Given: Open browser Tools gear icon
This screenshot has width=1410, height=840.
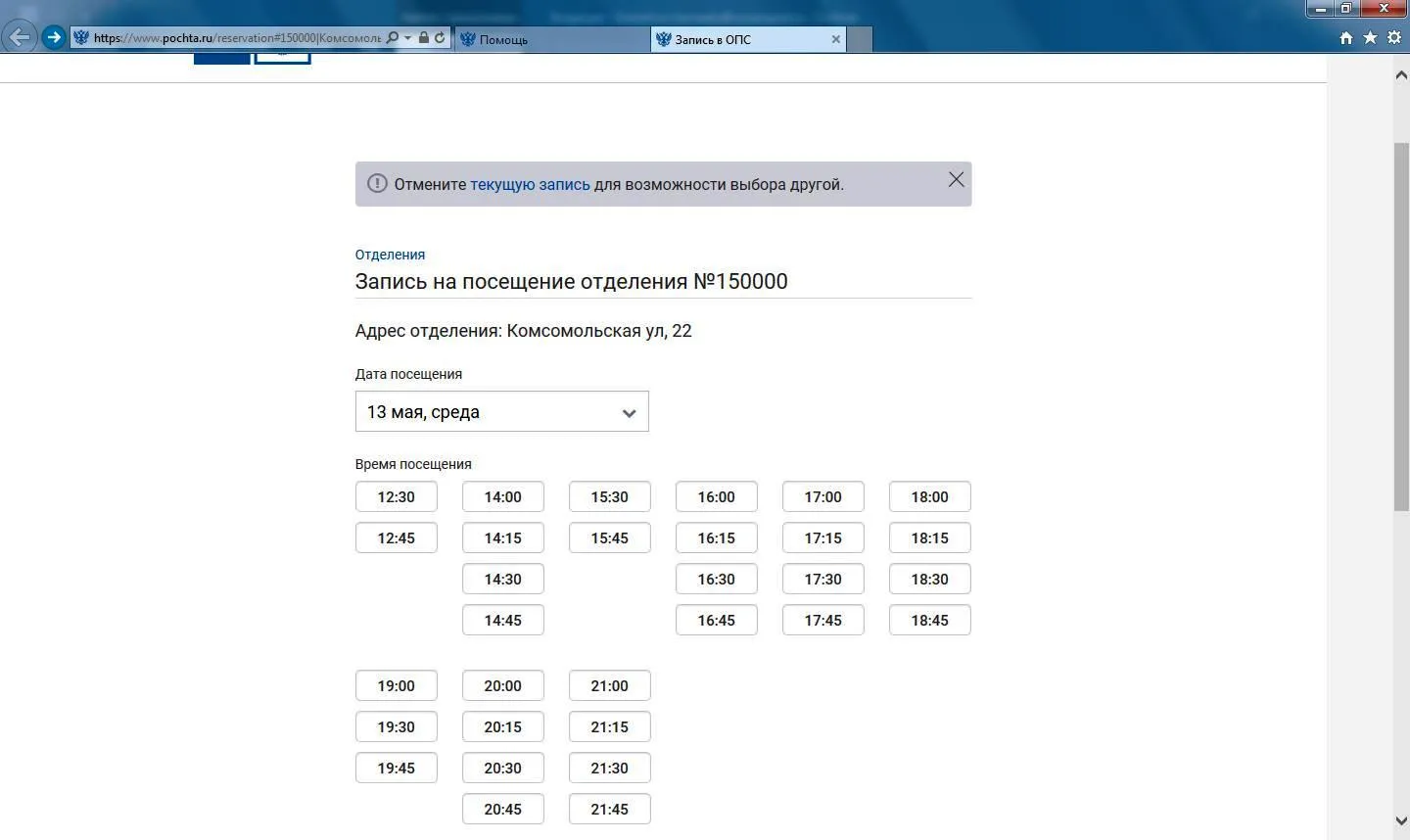Looking at the screenshot, I should (1394, 38).
